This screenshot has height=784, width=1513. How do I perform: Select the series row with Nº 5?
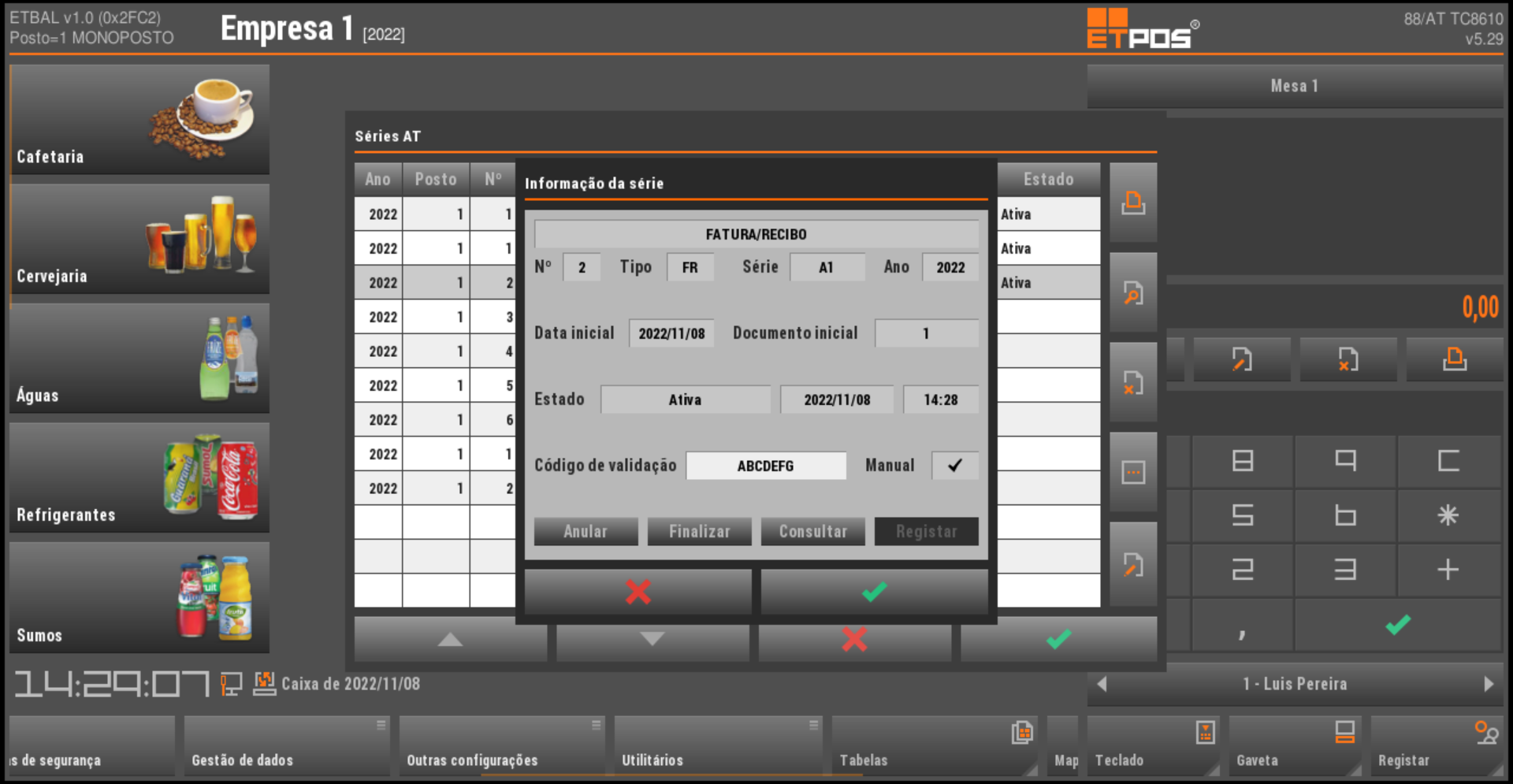(x=435, y=385)
